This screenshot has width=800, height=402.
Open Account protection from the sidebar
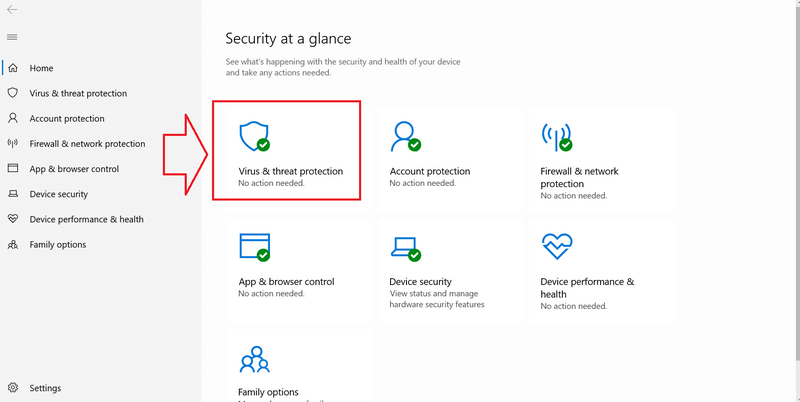(66, 119)
